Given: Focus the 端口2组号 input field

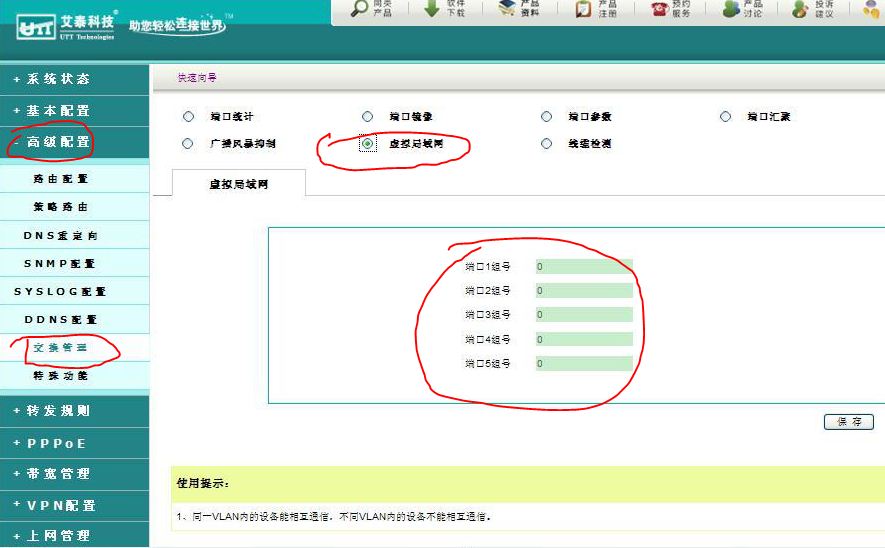Looking at the screenshot, I should pos(584,291).
